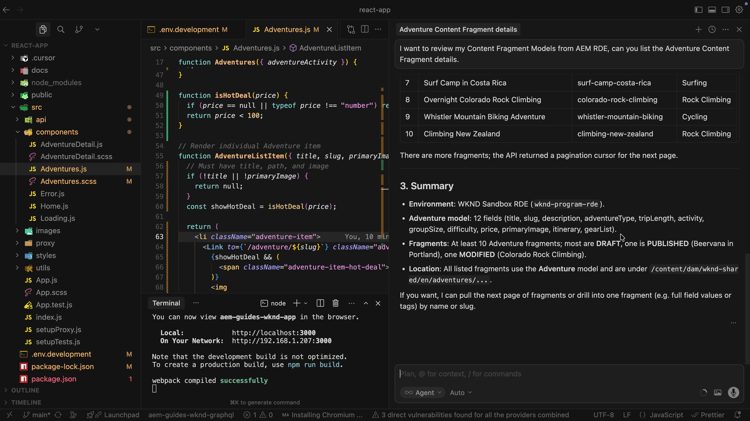This screenshot has height=421, width=750.
Task: Open the Auto model dropdown
Action: tap(460, 393)
